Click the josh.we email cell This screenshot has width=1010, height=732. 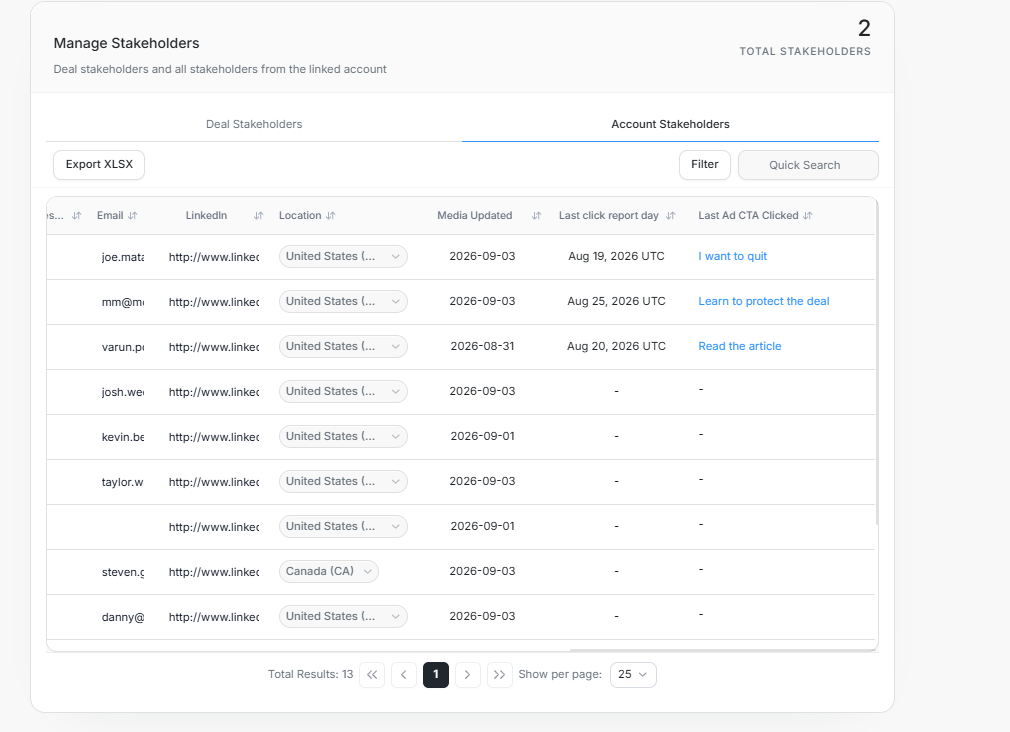pyautogui.click(x=123, y=392)
